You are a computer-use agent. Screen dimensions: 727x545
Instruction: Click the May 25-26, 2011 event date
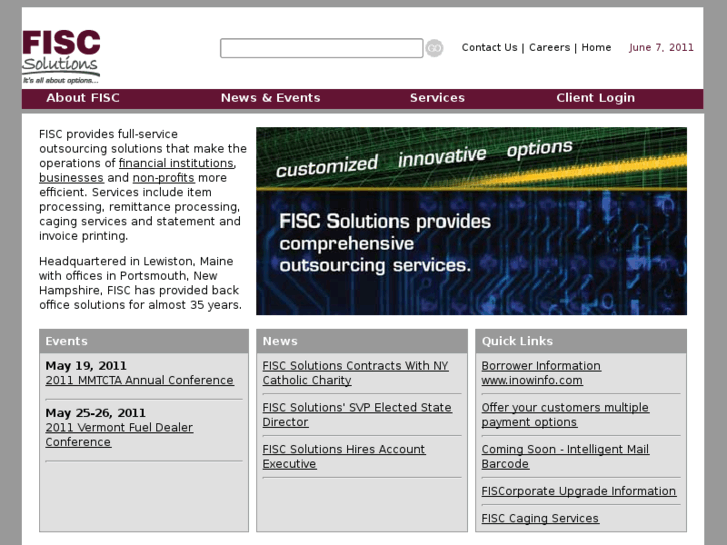click(x=96, y=413)
